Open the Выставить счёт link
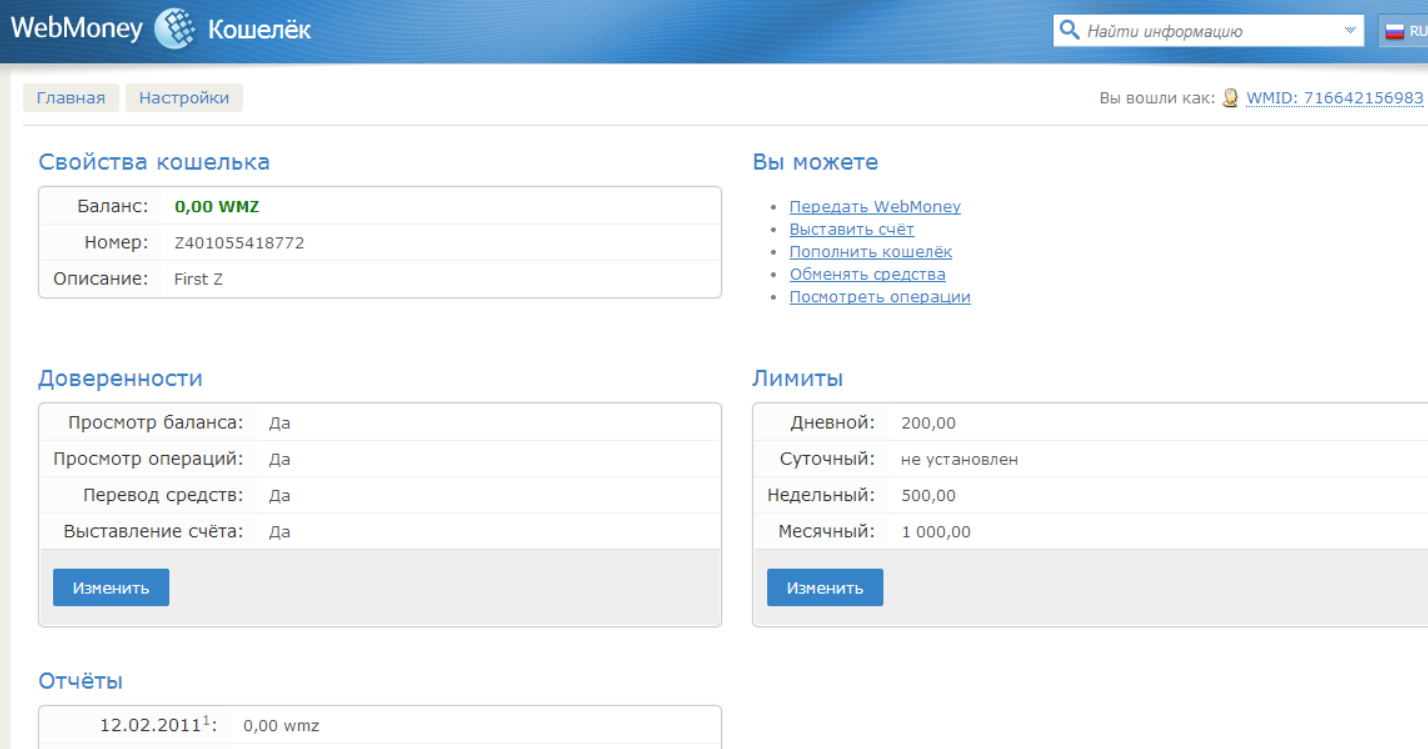Image resolution: width=1428 pixels, height=749 pixels. point(852,229)
